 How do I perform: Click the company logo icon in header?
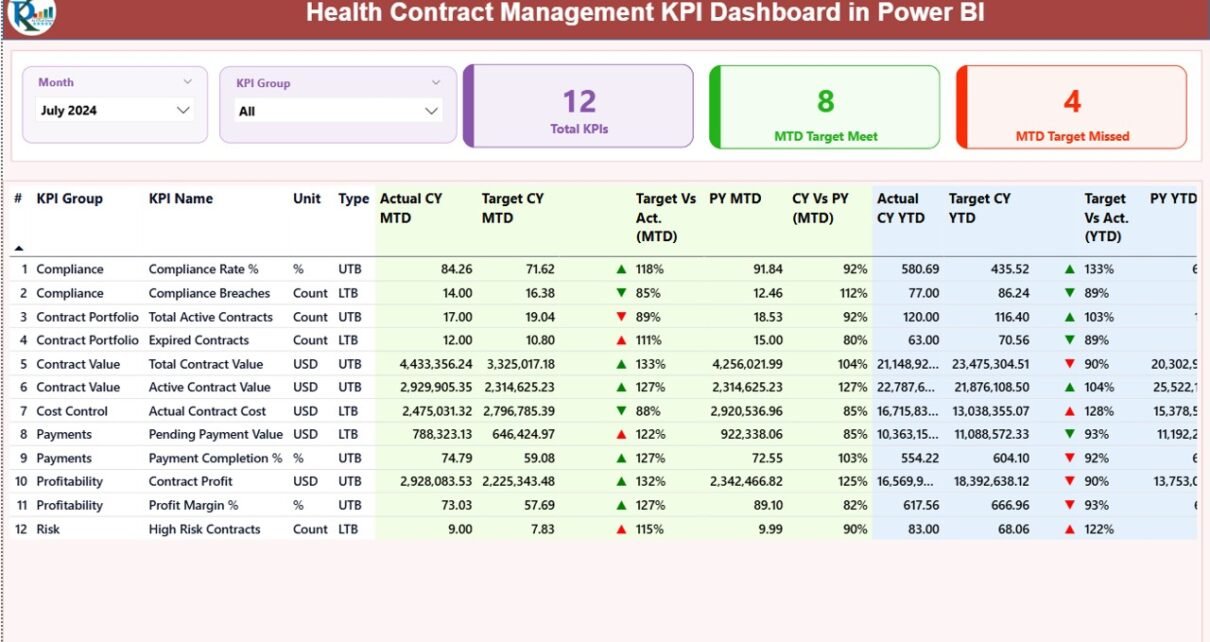[x=31, y=15]
